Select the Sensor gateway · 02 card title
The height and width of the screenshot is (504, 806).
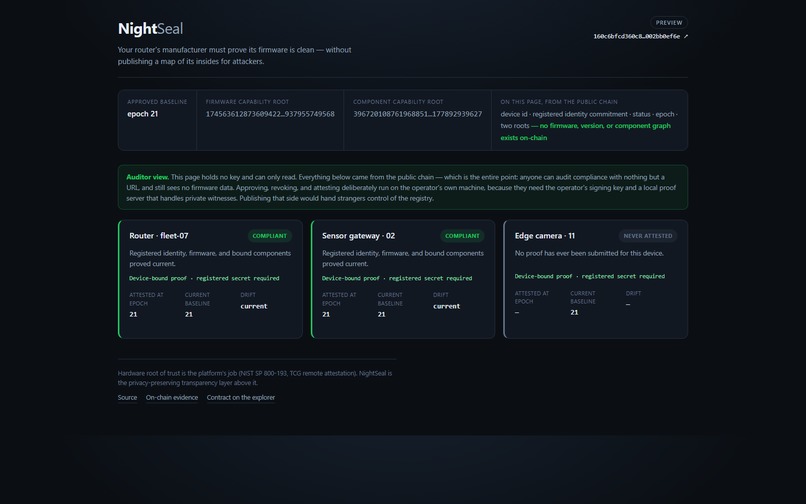(358, 236)
